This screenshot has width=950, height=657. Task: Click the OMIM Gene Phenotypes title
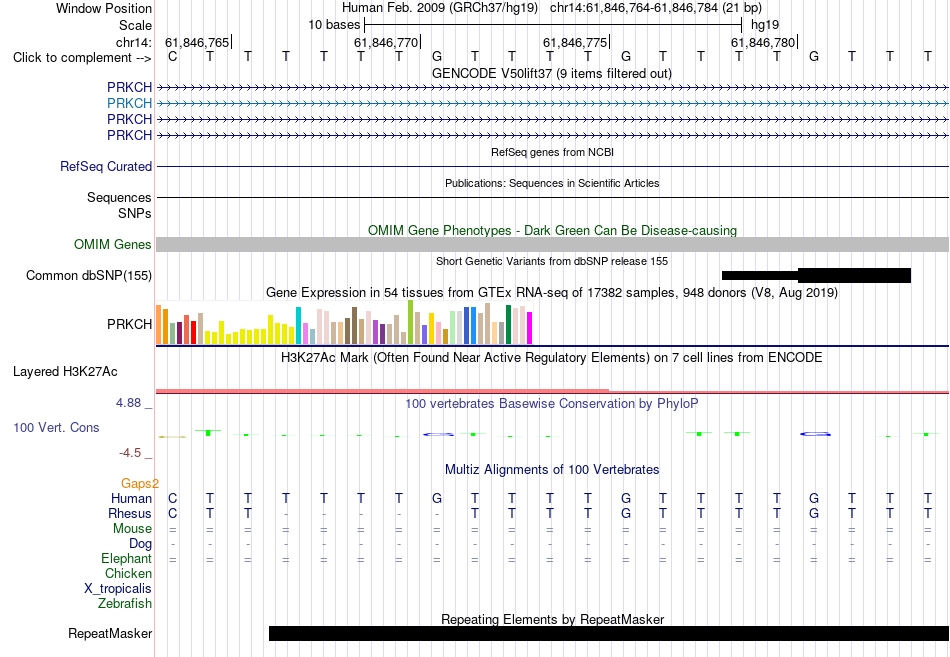pyautogui.click(x=552, y=230)
